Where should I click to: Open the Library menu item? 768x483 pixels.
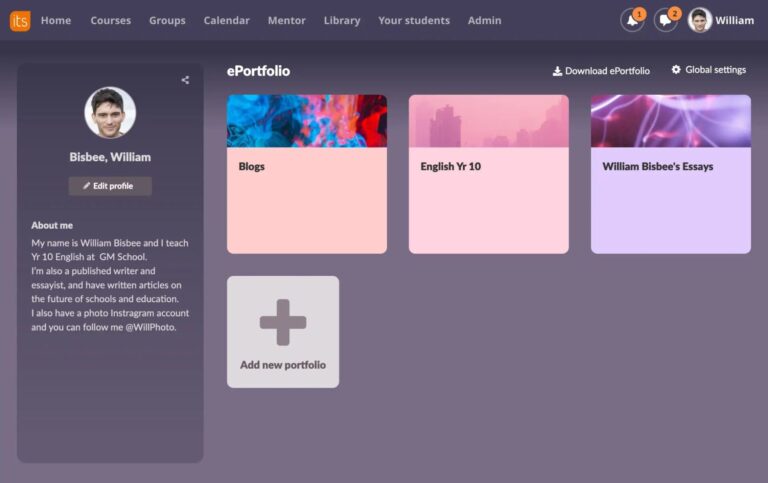coord(342,20)
